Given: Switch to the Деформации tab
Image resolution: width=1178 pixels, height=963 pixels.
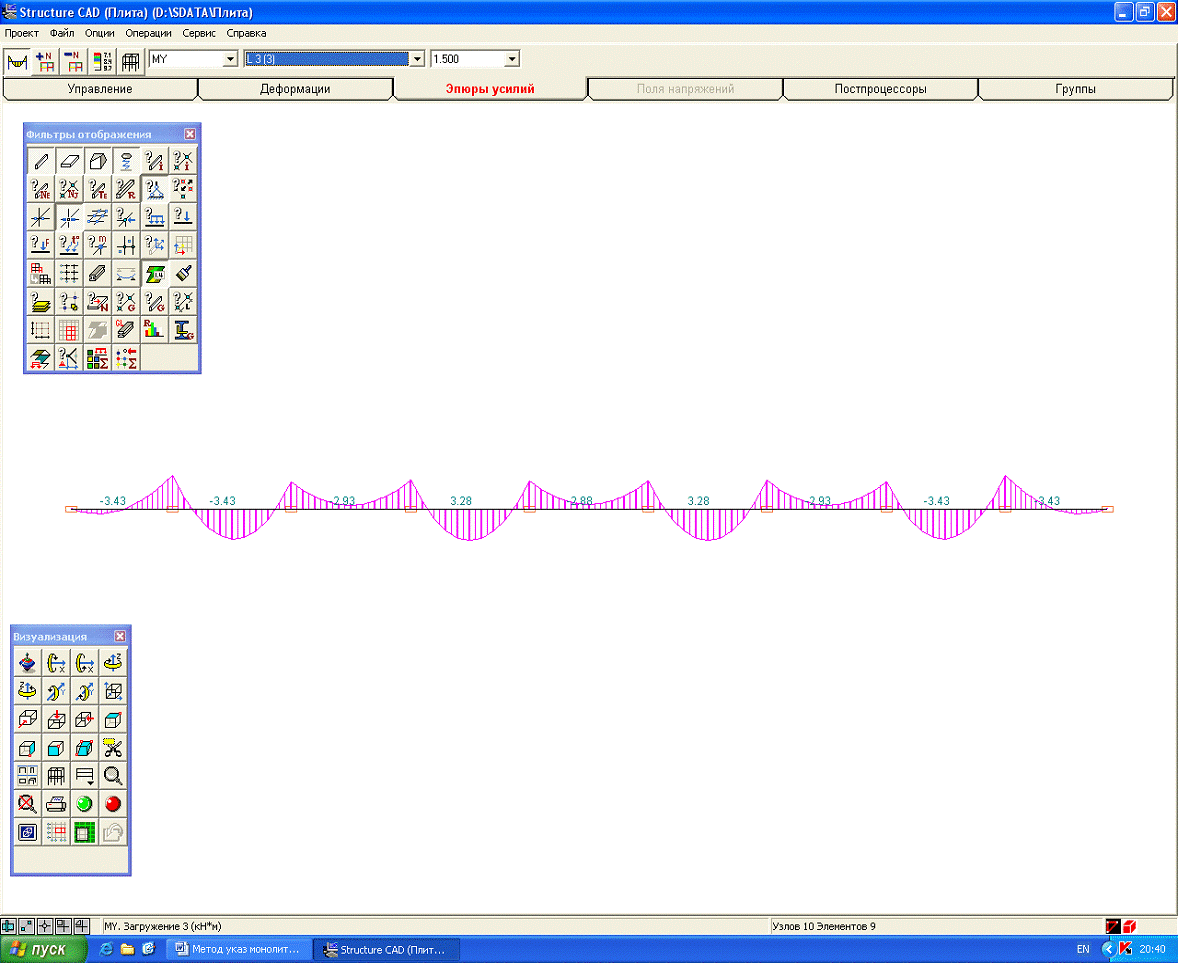Looking at the screenshot, I should point(295,89).
